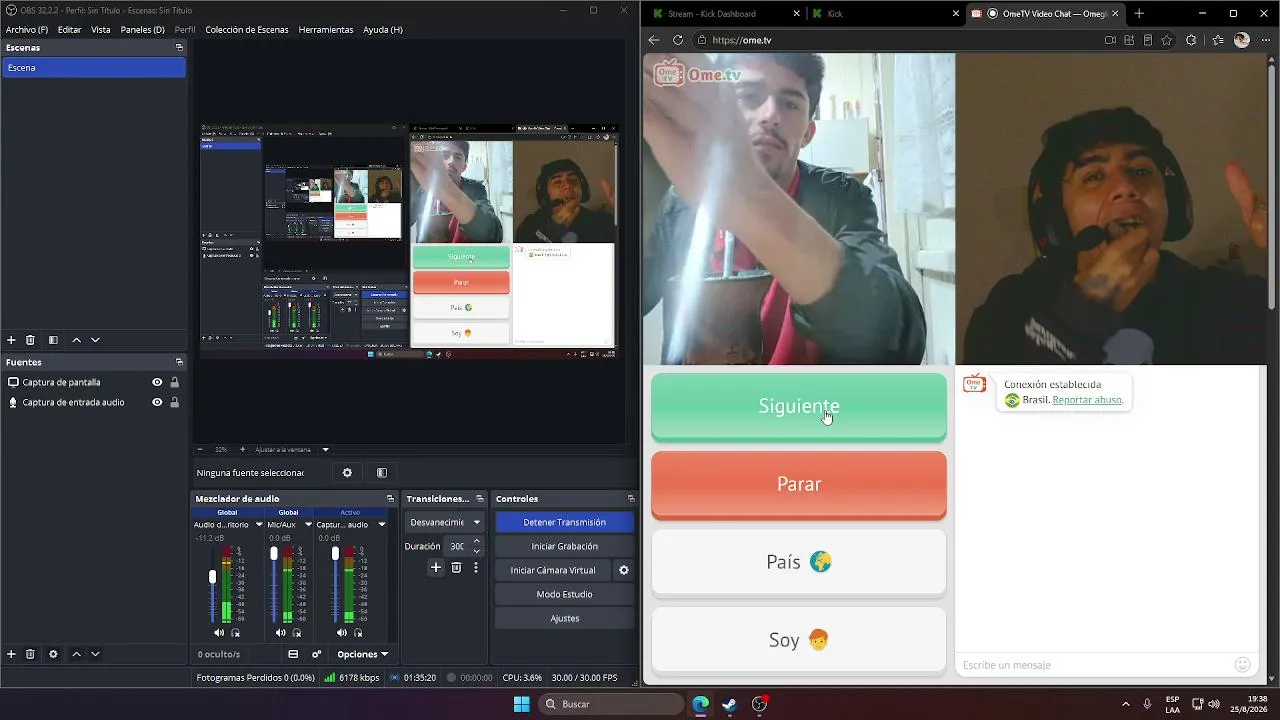Image resolution: width=1280 pixels, height=720 pixels.
Task: Toggle lock on Captura de entrada audio
Action: point(174,402)
